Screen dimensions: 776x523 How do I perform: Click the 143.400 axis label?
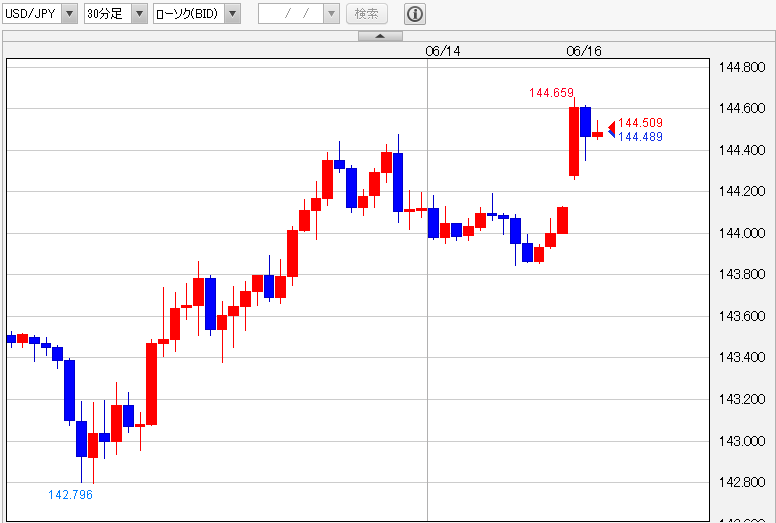(x=742, y=357)
